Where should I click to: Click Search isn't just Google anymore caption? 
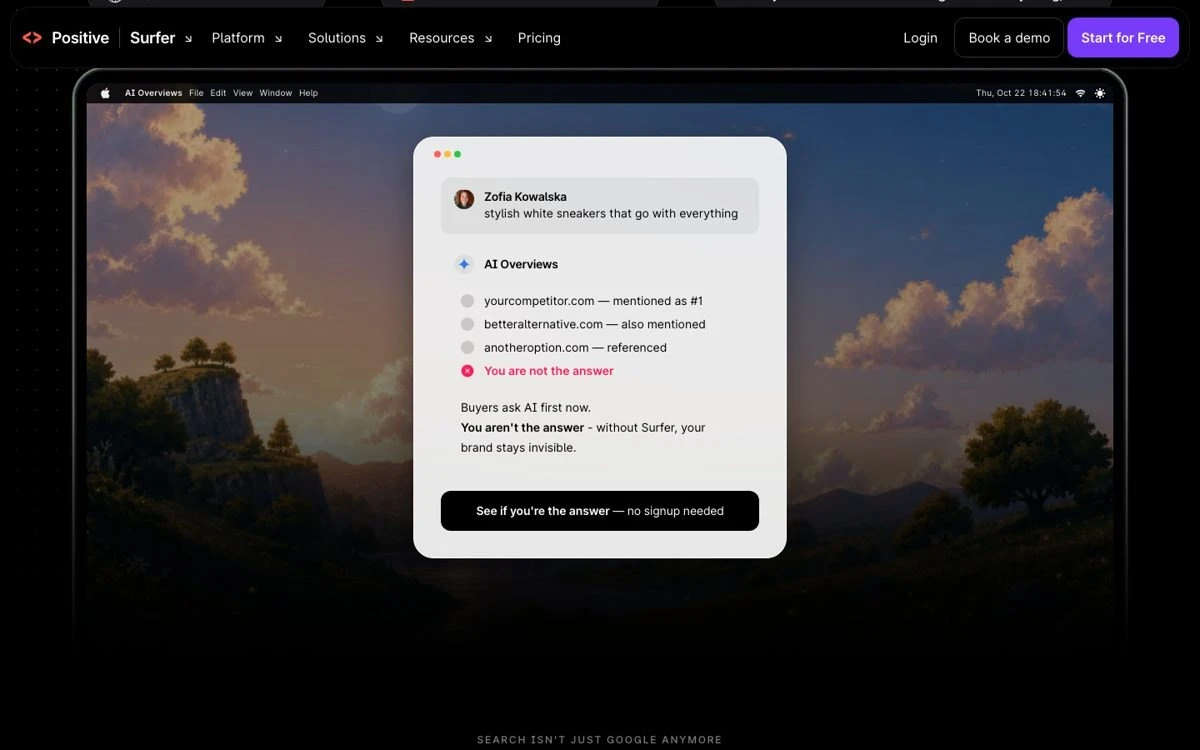tap(599, 740)
